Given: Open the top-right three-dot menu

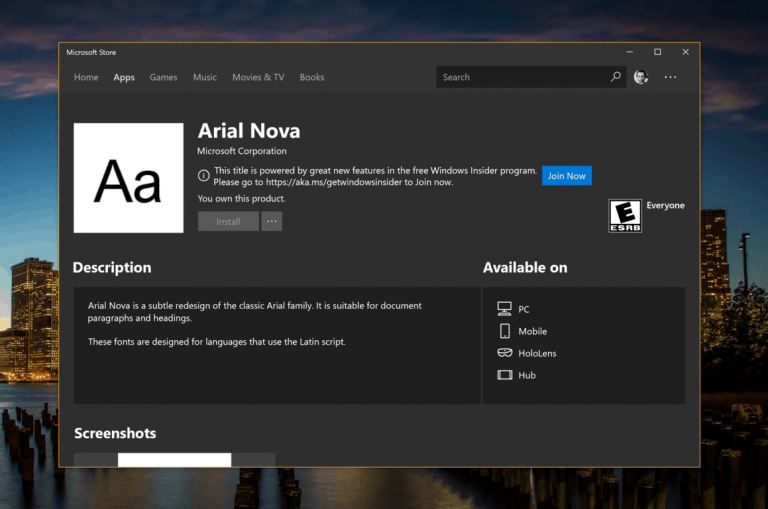Looking at the screenshot, I should [670, 77].
